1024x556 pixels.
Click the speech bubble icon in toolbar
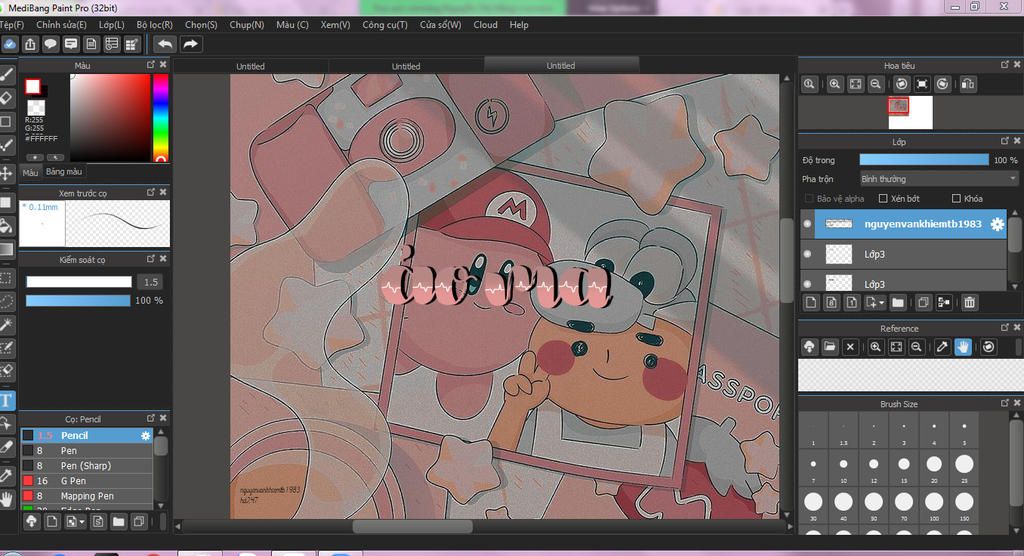[50, 44]
